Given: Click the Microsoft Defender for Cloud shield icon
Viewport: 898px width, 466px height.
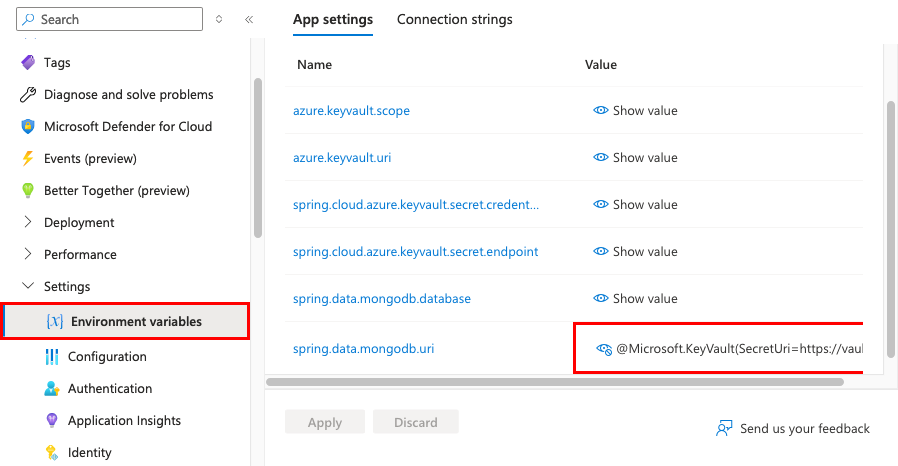Looking at the screenshot, I should coord(28,126).
